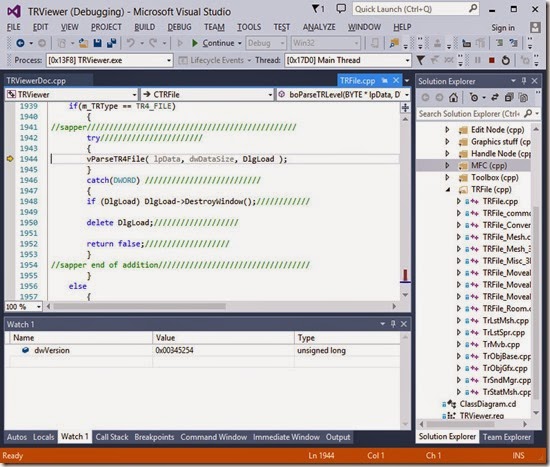Go to Solution Explorer Home icon
This screenshot has height=467, width=550.
click(453, 97)
